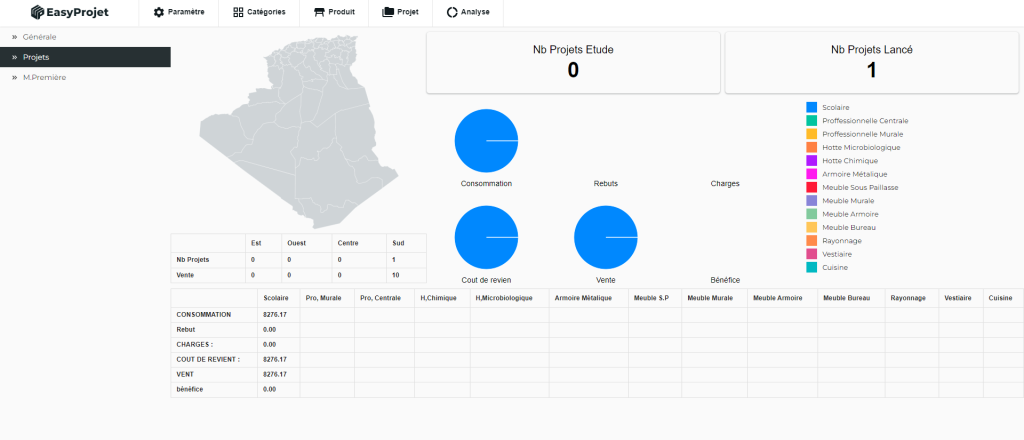Click the chevron beside Projets
This screenshot has height=440, width=1024.
pos(14,57)
